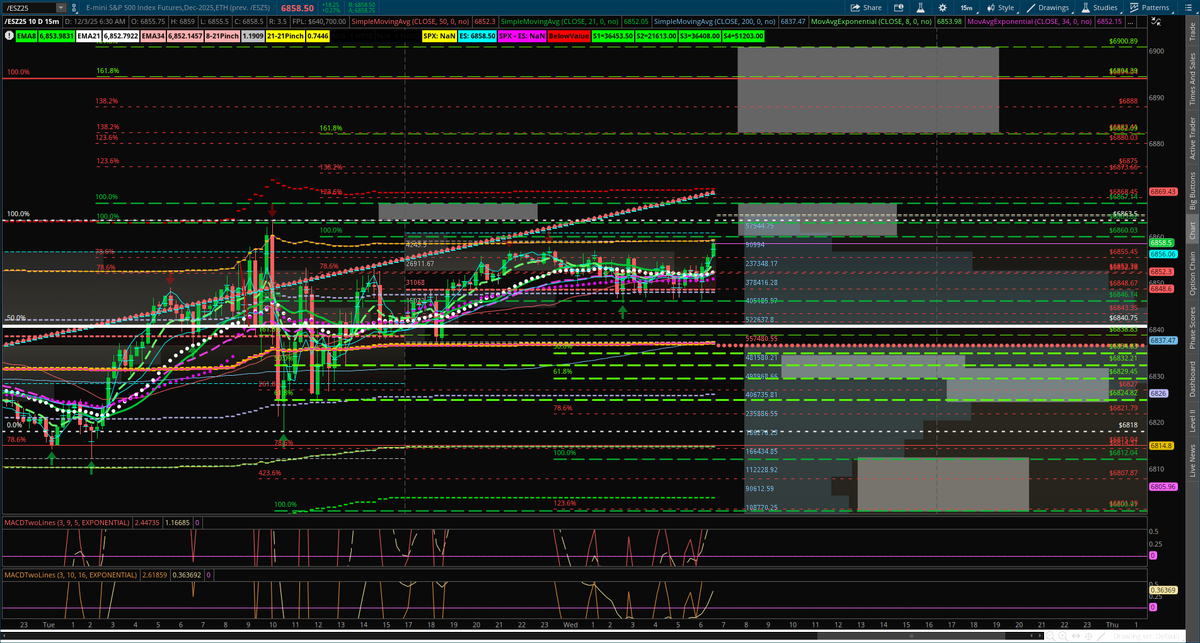Open the Dashboard side tab
1200x643 pixels.
(x=1191, y=377)
